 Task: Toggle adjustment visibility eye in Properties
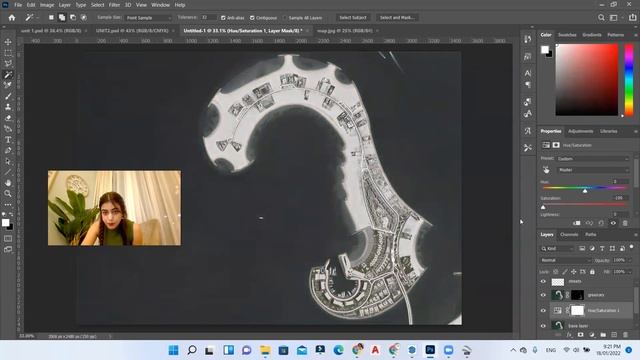tap(613, 223)
